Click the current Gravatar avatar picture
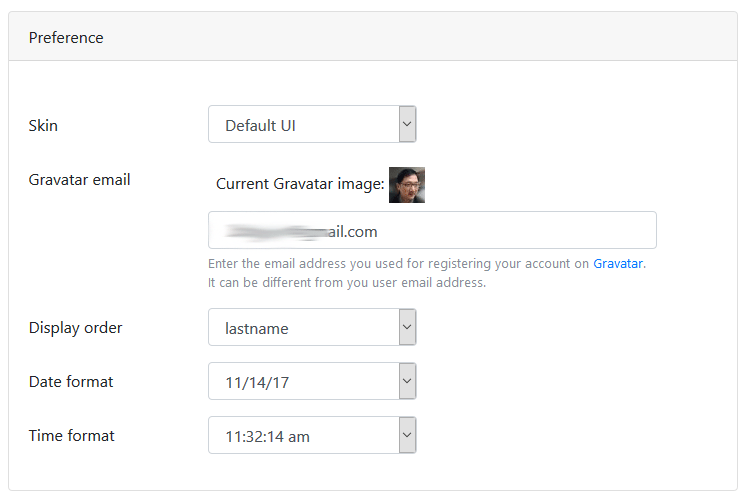Image resolution: width=747 pixels, height=503 pixels. click(407, 185)
